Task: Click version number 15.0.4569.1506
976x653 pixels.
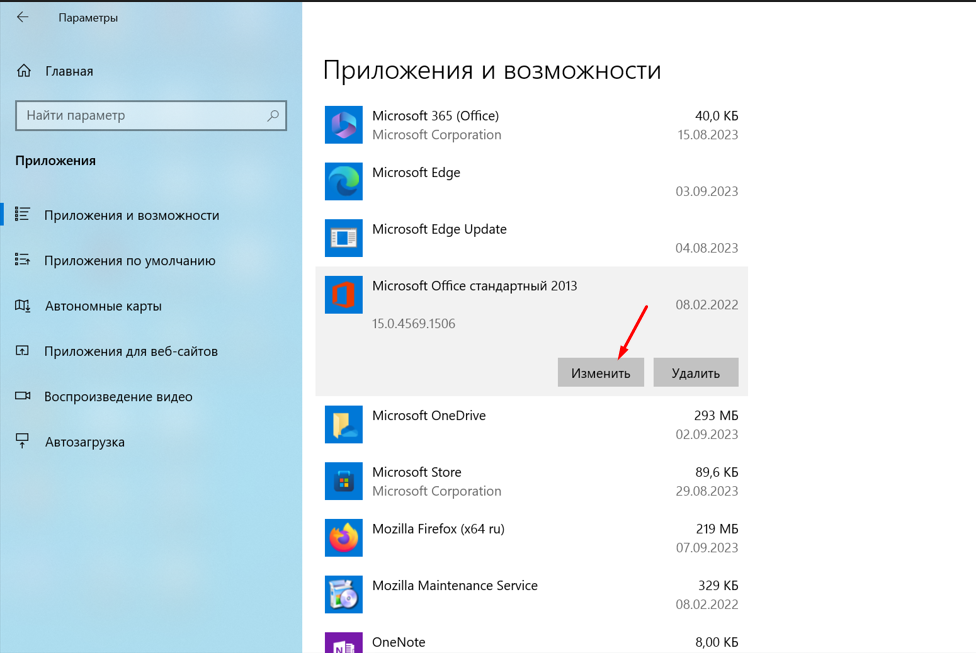Action: [413, 324]
